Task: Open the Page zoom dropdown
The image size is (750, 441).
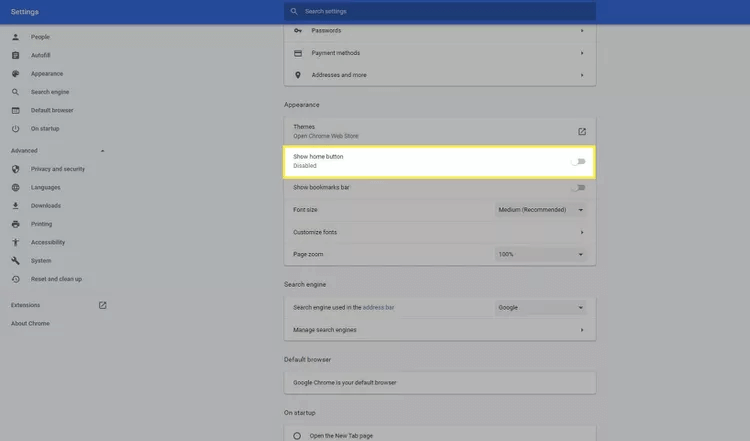Action: click(540, 254)
